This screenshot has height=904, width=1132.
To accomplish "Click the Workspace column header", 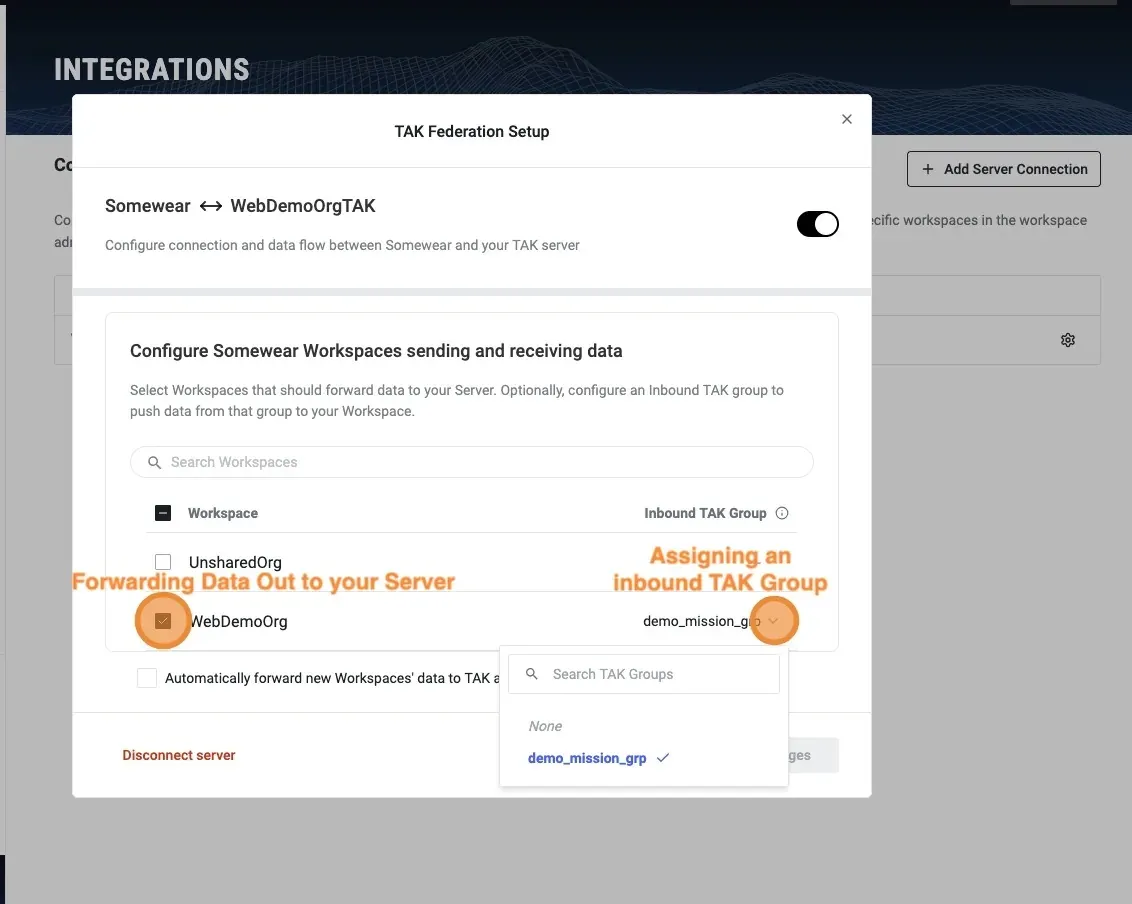I will coord(223,513).
